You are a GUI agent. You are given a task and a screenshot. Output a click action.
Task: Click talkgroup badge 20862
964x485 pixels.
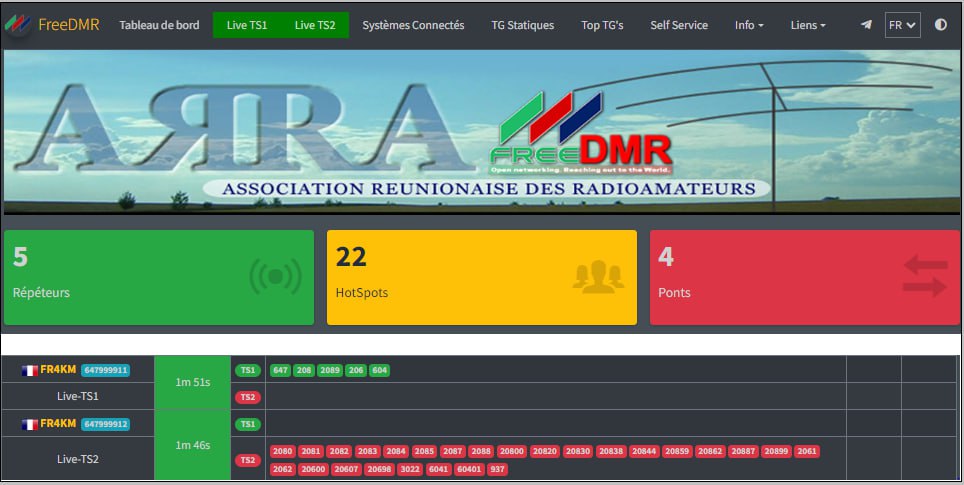click(x=710, y=451)
